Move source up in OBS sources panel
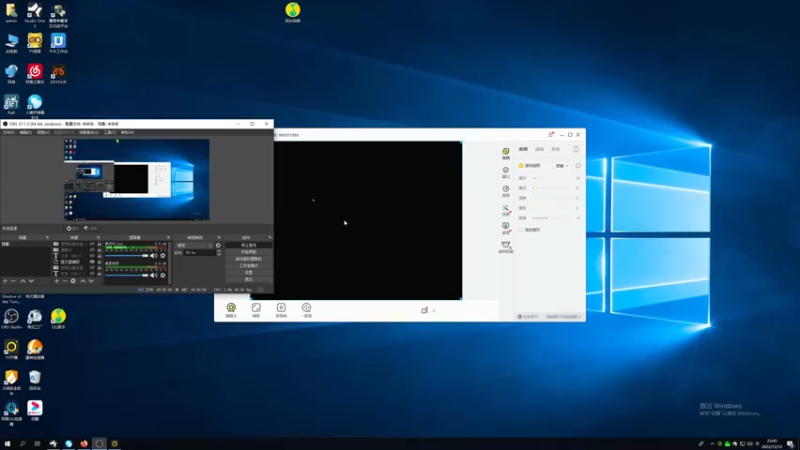The height and width of the screenshot is (450, 800). click(x=83, y=281)
